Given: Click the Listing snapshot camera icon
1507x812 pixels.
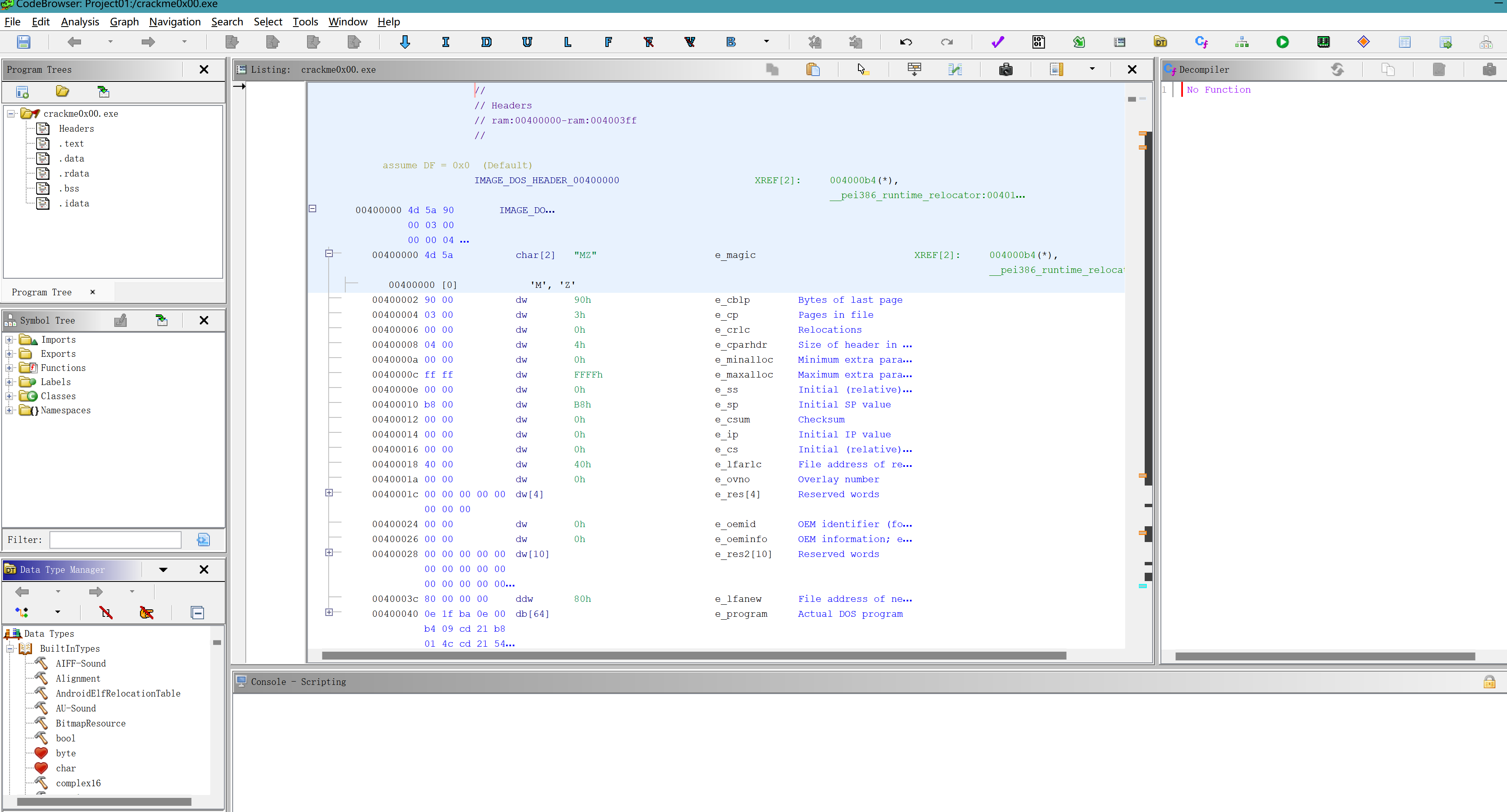Looking at the screenshot, I should (1005, 70).
